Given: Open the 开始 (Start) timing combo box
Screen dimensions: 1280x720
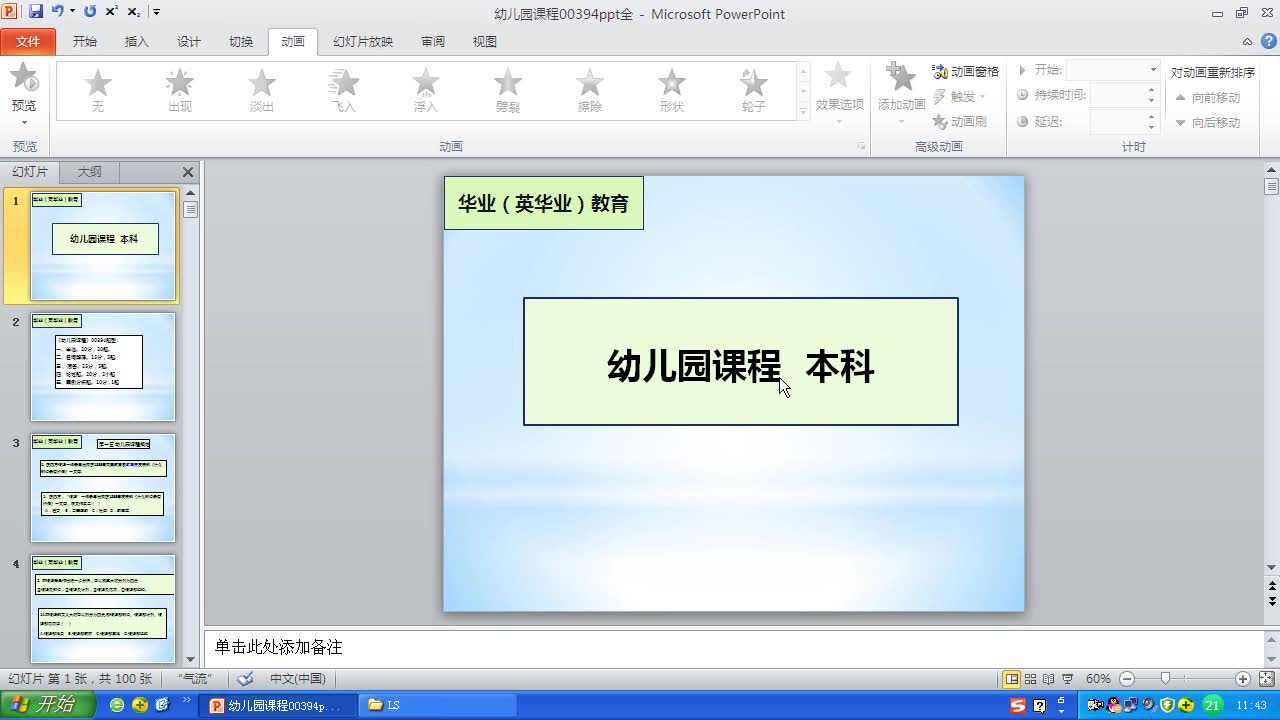Looking at the screenshot, I should 1112,70.
